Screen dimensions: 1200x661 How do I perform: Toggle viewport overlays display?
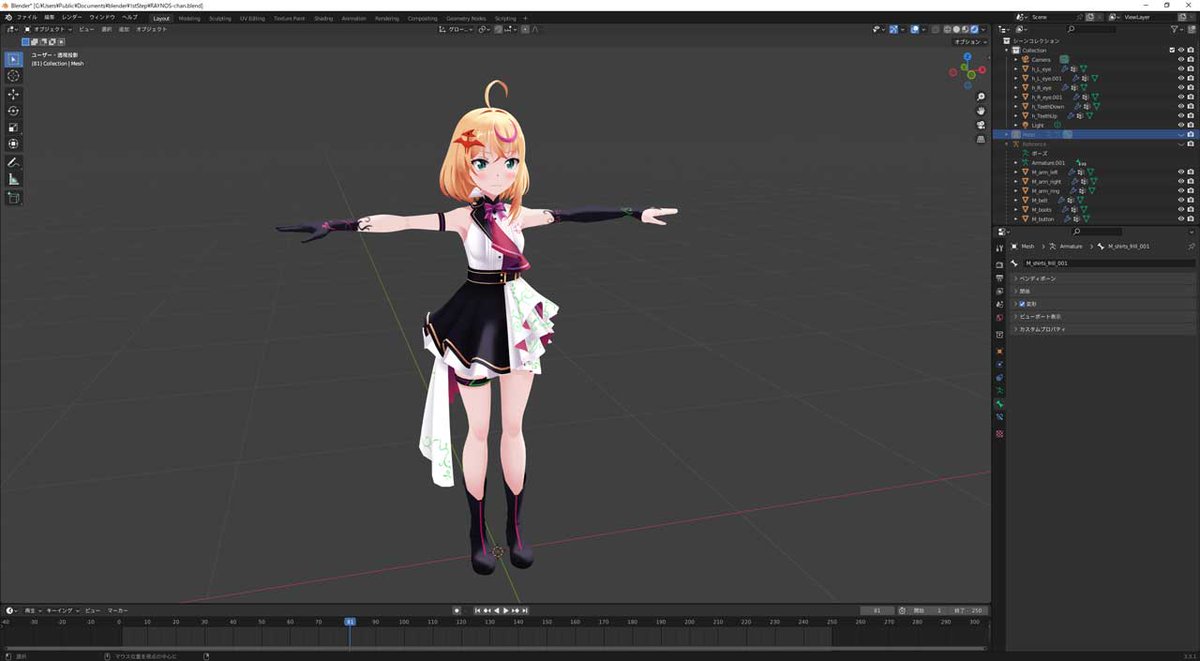pos(915,29)
